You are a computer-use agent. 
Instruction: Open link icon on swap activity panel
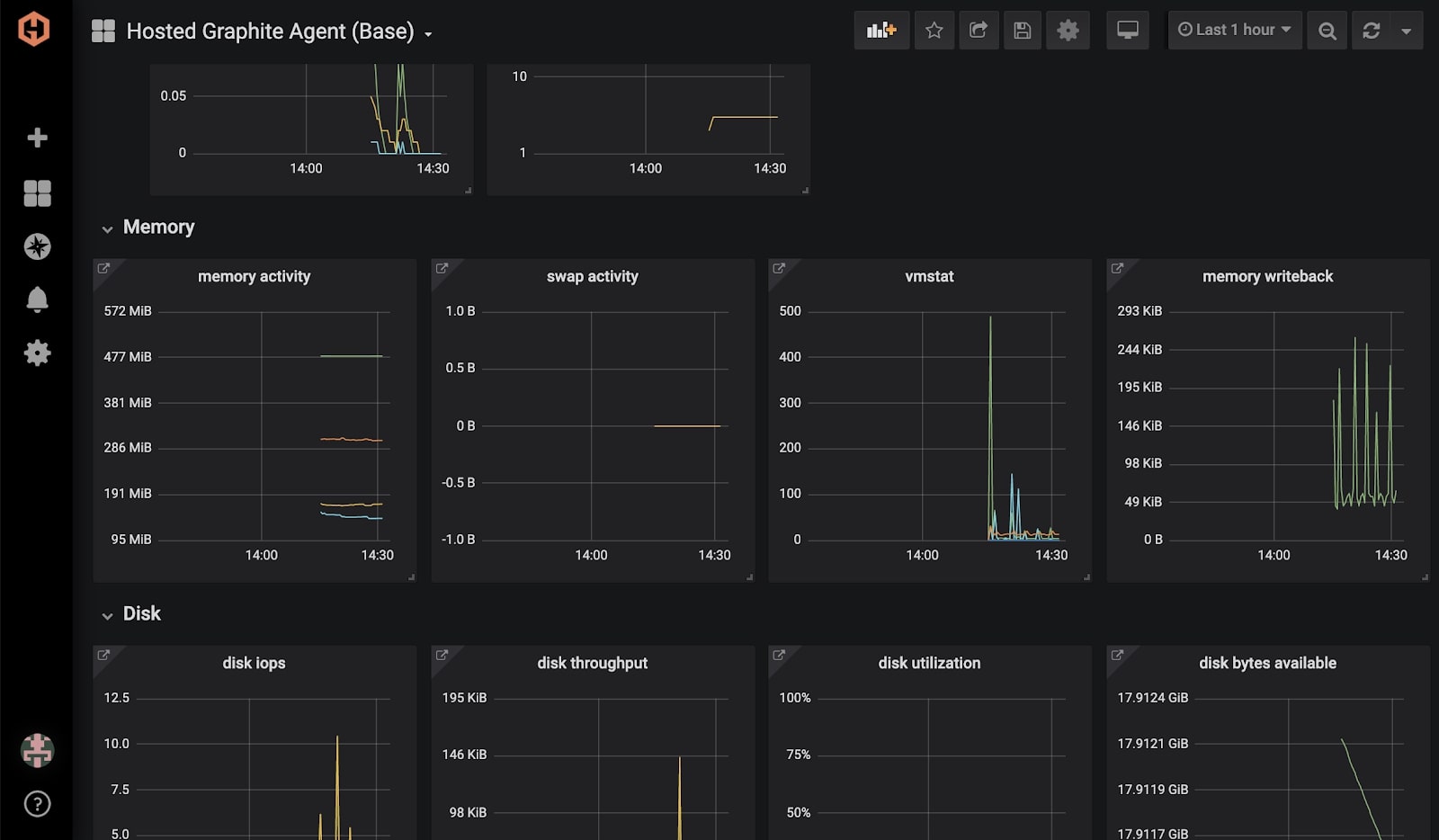point(442,268)
